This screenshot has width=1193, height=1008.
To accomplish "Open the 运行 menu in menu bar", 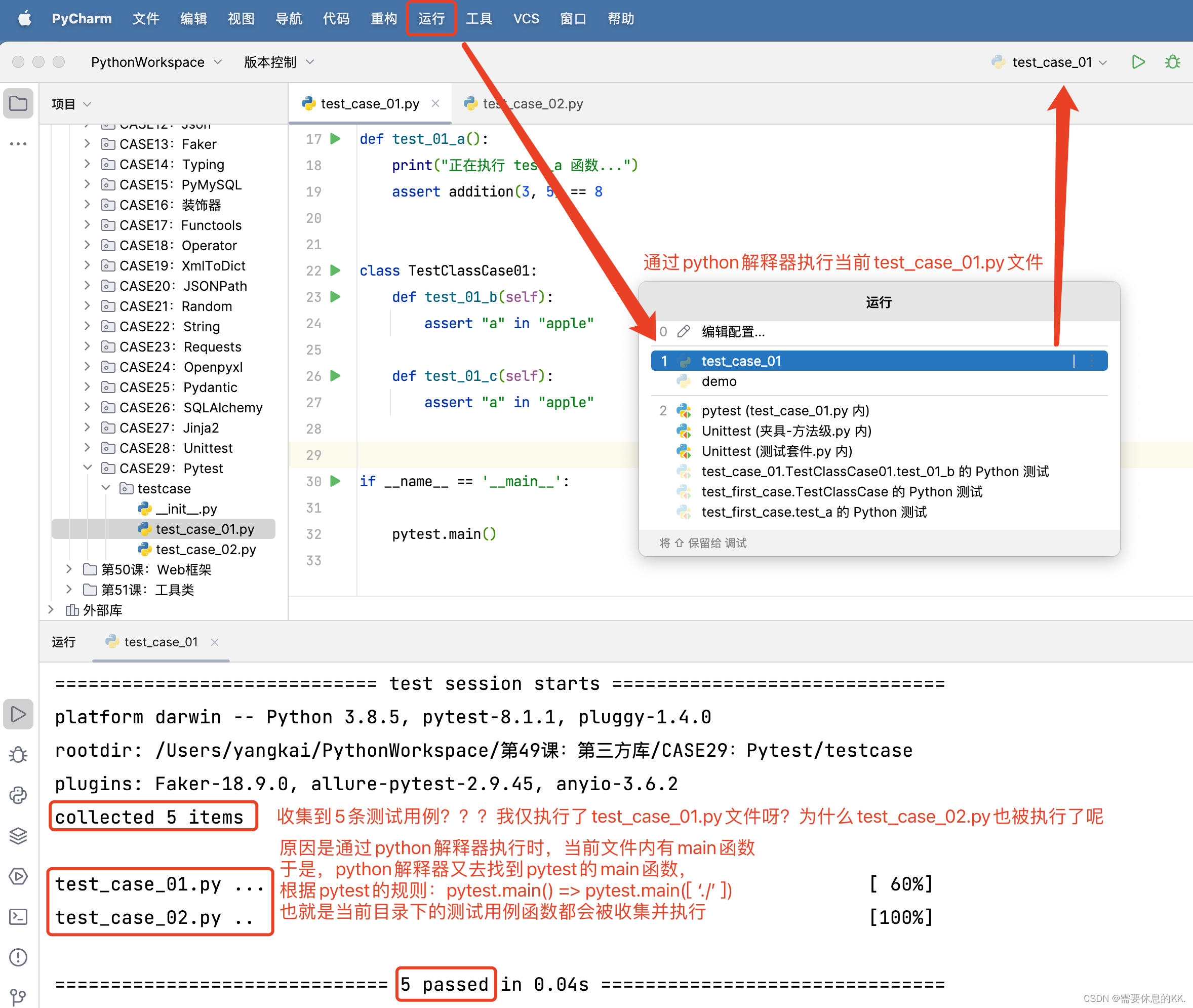I will coord(431,18).
